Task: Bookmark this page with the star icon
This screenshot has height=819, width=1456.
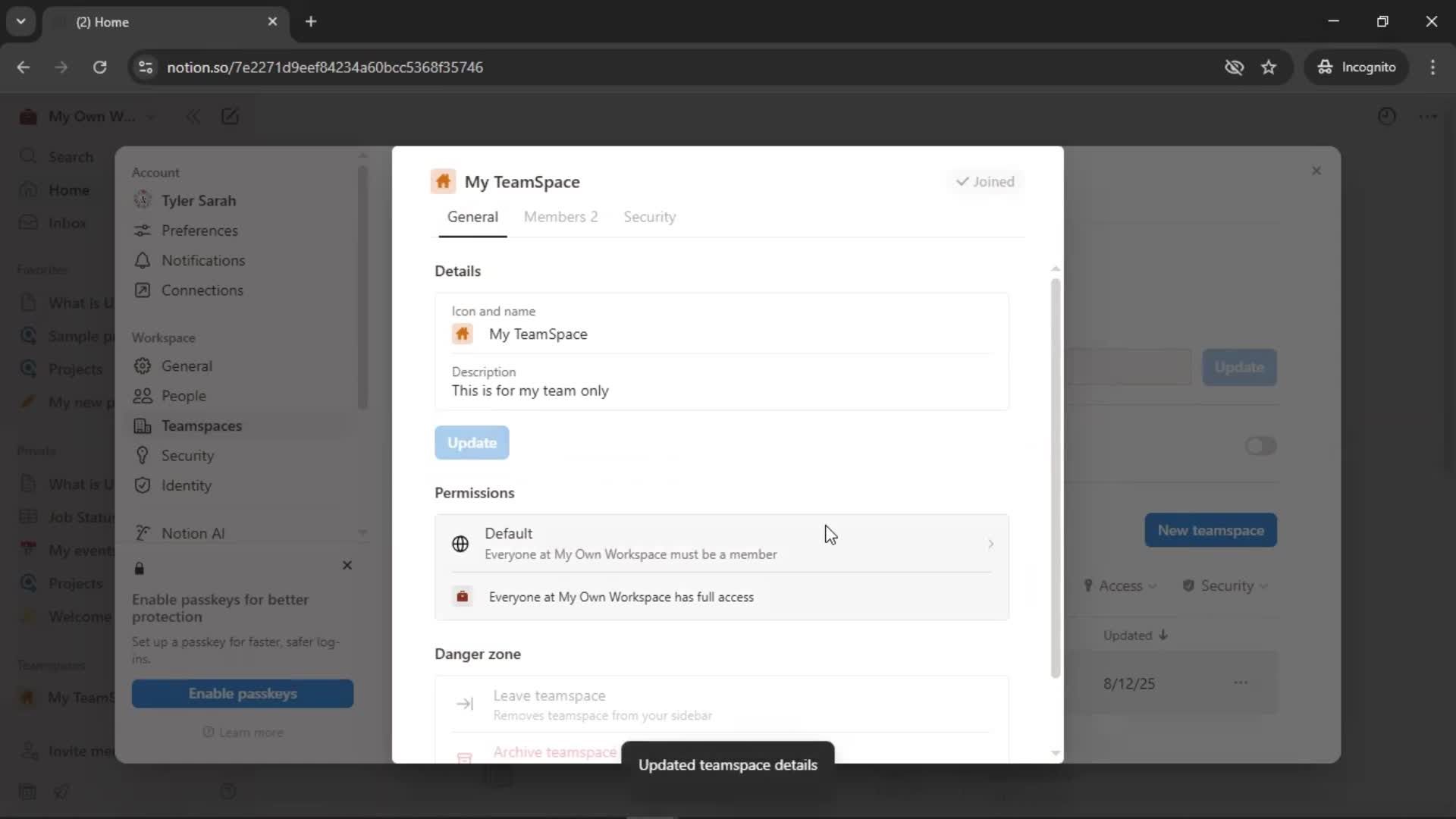Action: (x=1269, y=67)
